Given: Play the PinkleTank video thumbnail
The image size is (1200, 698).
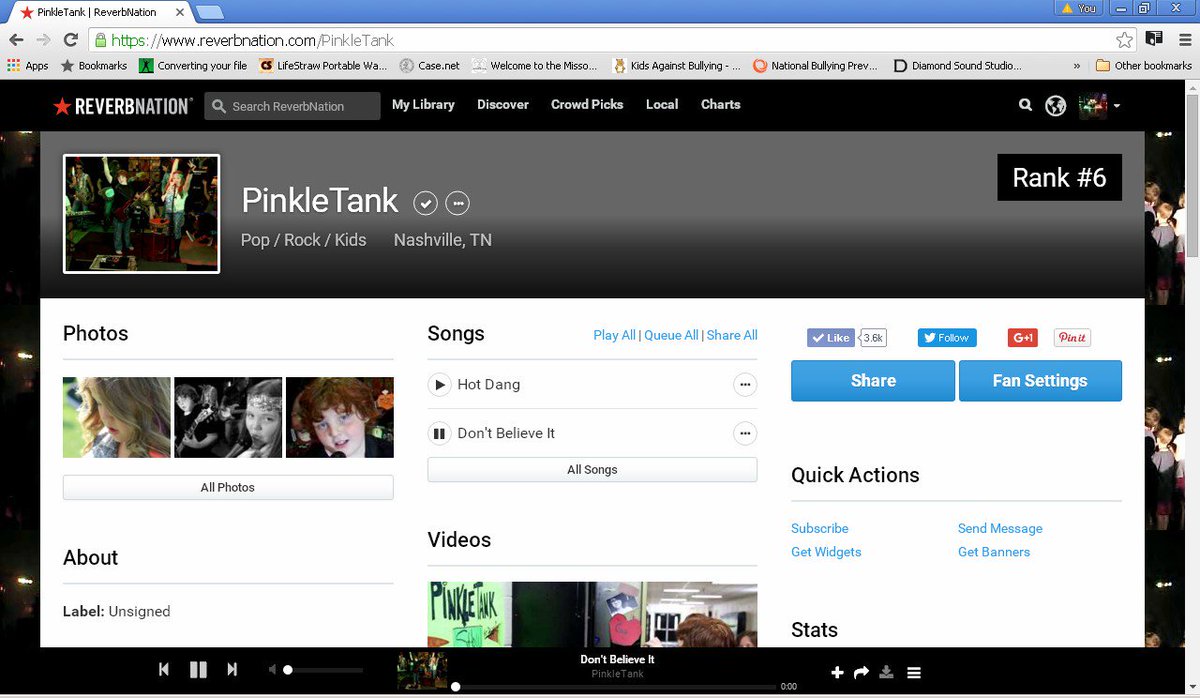Looking at the screenshot, I should coord(592,613).
